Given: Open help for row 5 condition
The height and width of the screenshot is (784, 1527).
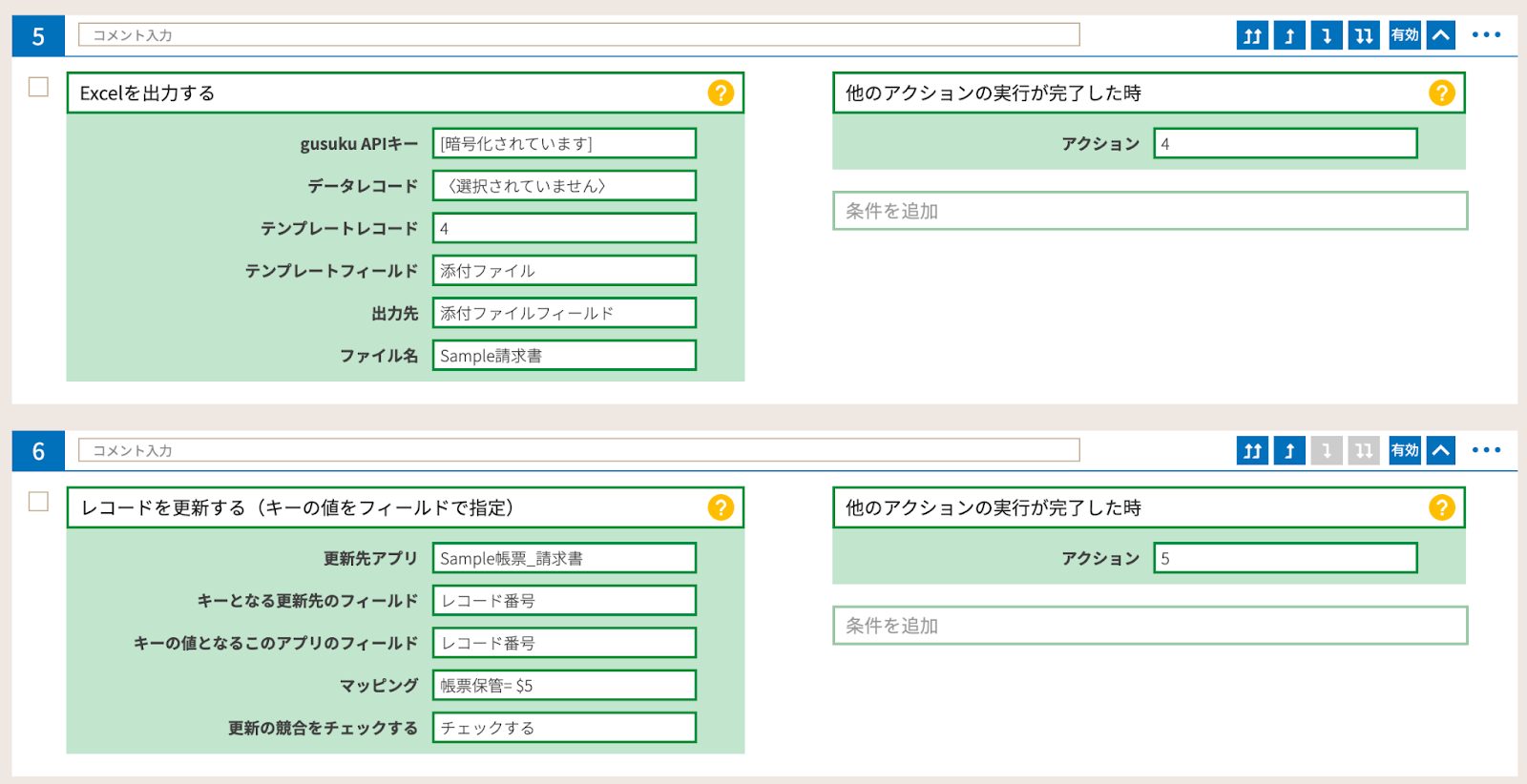Looking at the screenshot, I should pos(1442,93).
